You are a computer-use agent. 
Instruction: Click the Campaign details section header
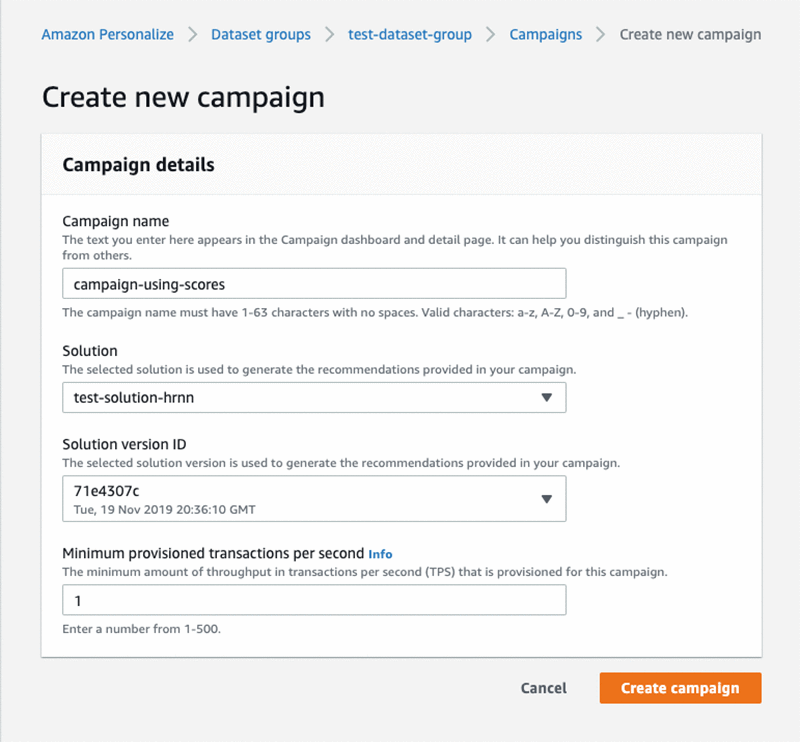[138, 165]
